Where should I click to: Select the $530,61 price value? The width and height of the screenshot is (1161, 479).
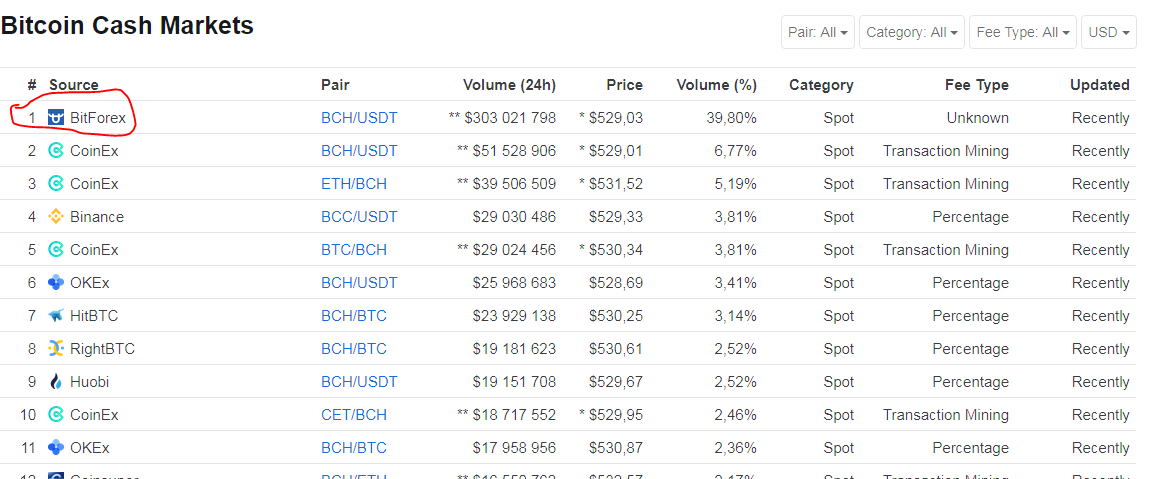(x=616, y=349)
